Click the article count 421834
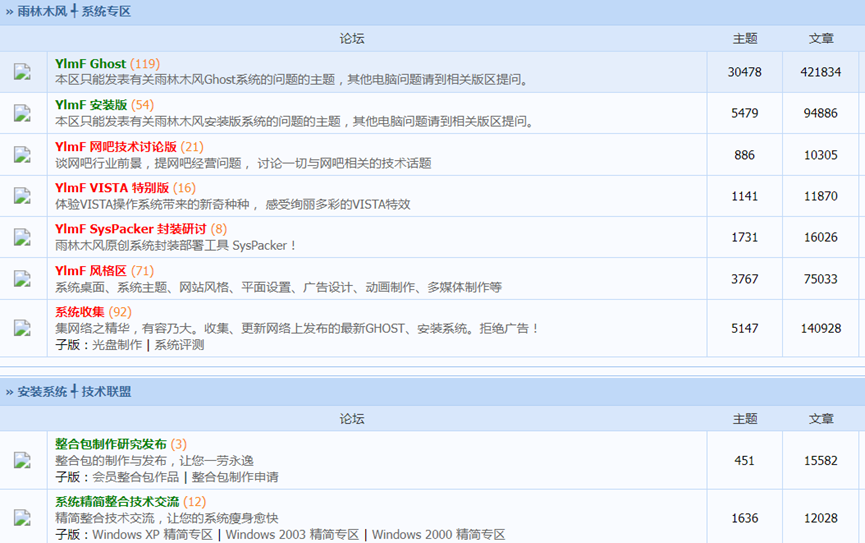The height and width of the screenshot is (543, 865). point(821,72)
